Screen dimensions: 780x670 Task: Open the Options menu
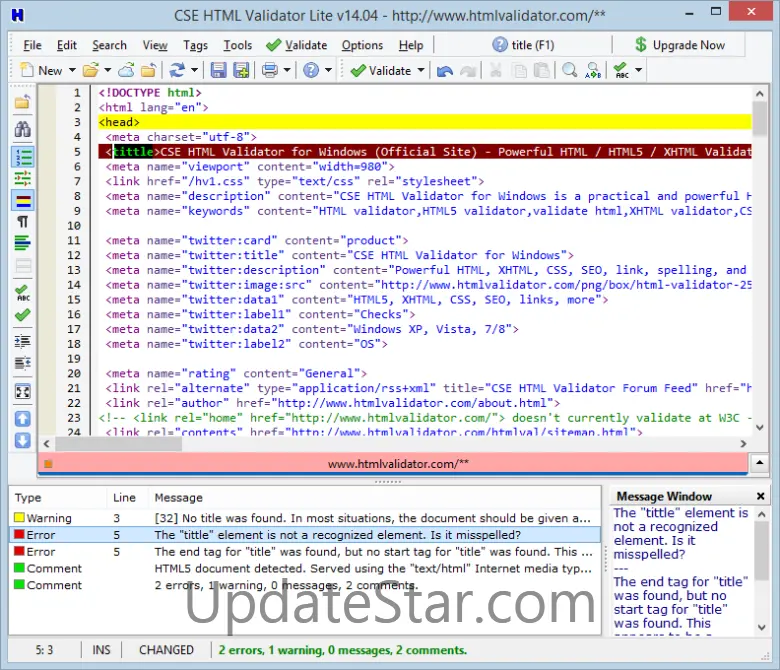tap(362, 45)
